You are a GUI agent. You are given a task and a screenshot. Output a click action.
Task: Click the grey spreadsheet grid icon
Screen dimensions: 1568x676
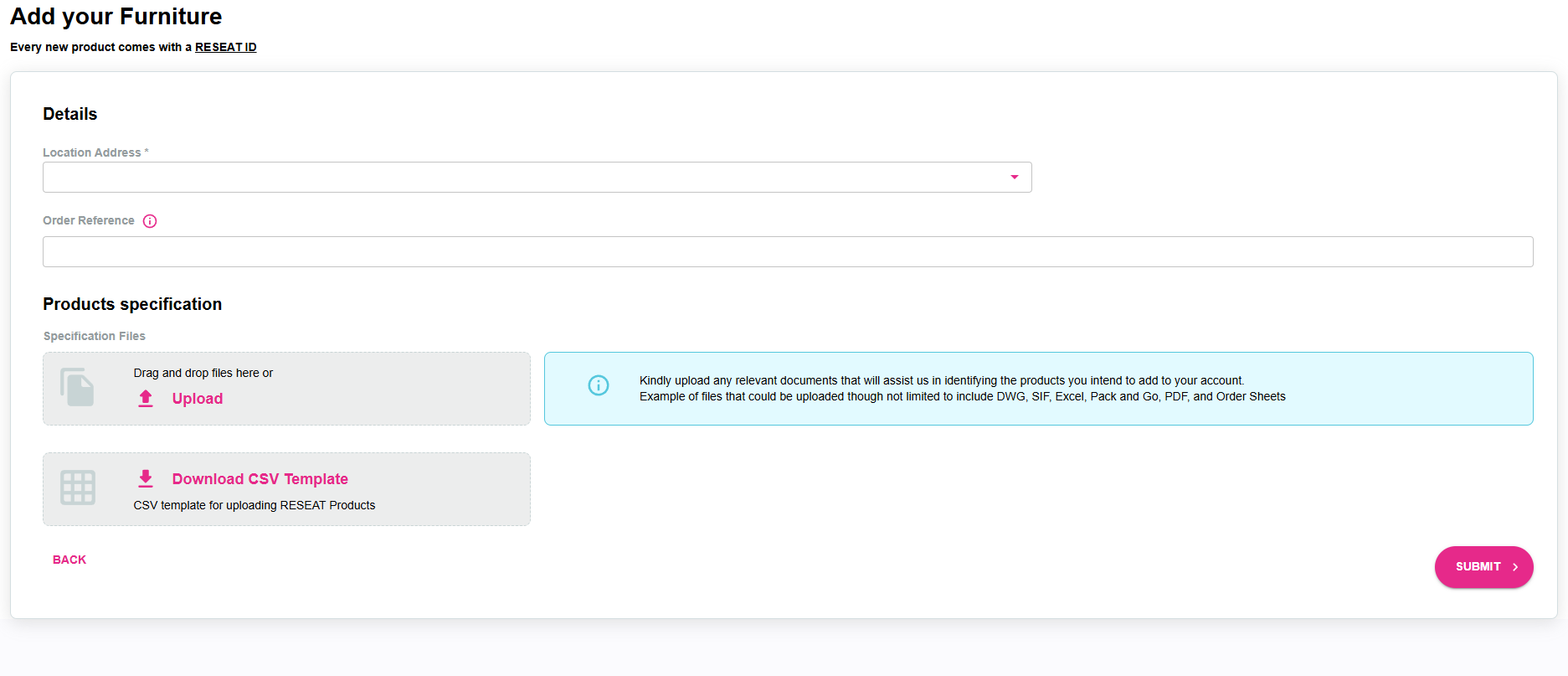78,488
